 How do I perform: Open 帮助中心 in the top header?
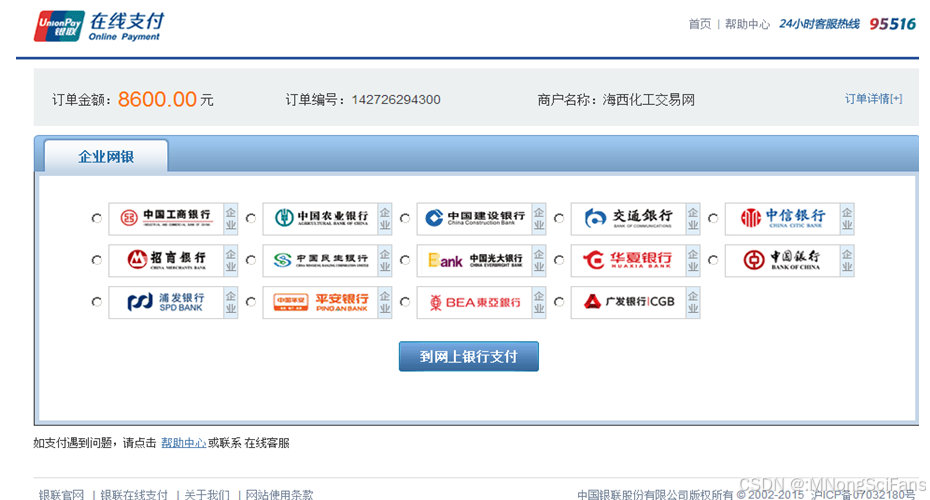[747, 24]
